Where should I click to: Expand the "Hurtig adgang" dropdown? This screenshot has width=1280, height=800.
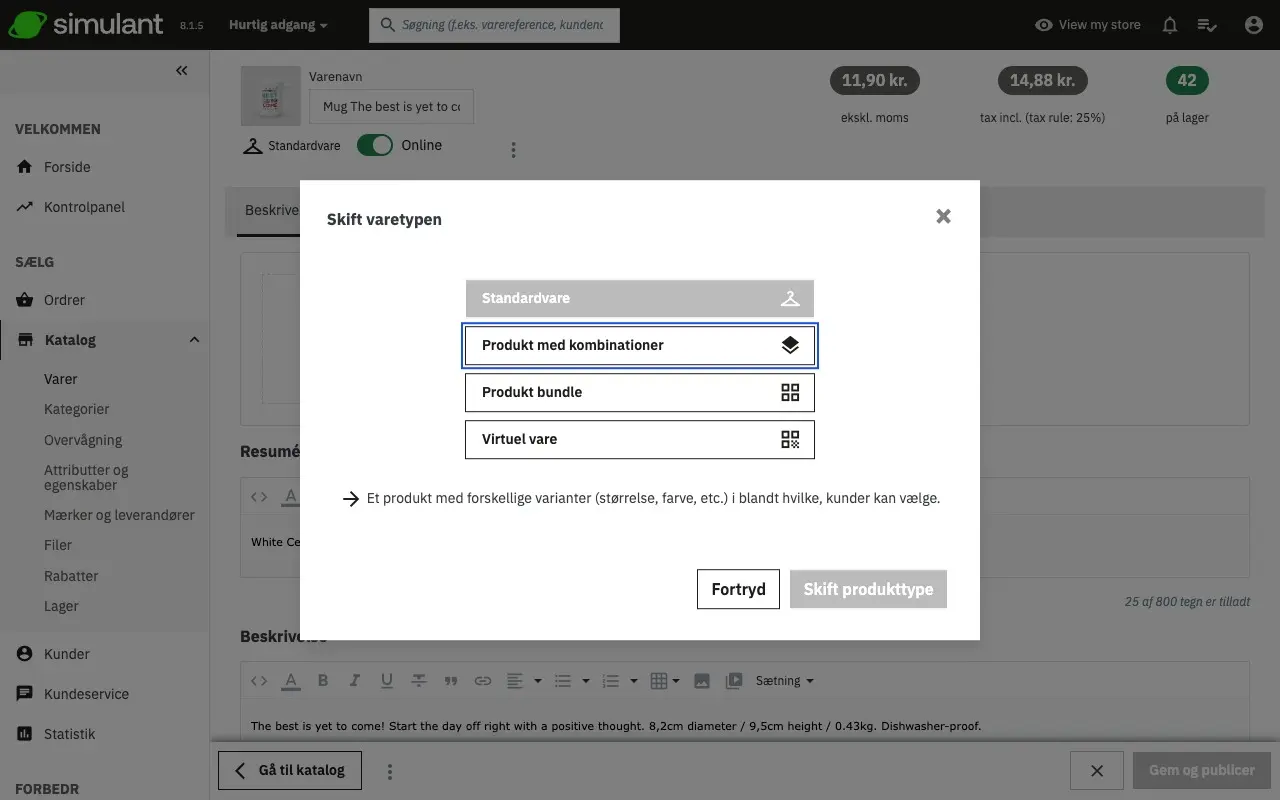278,25
